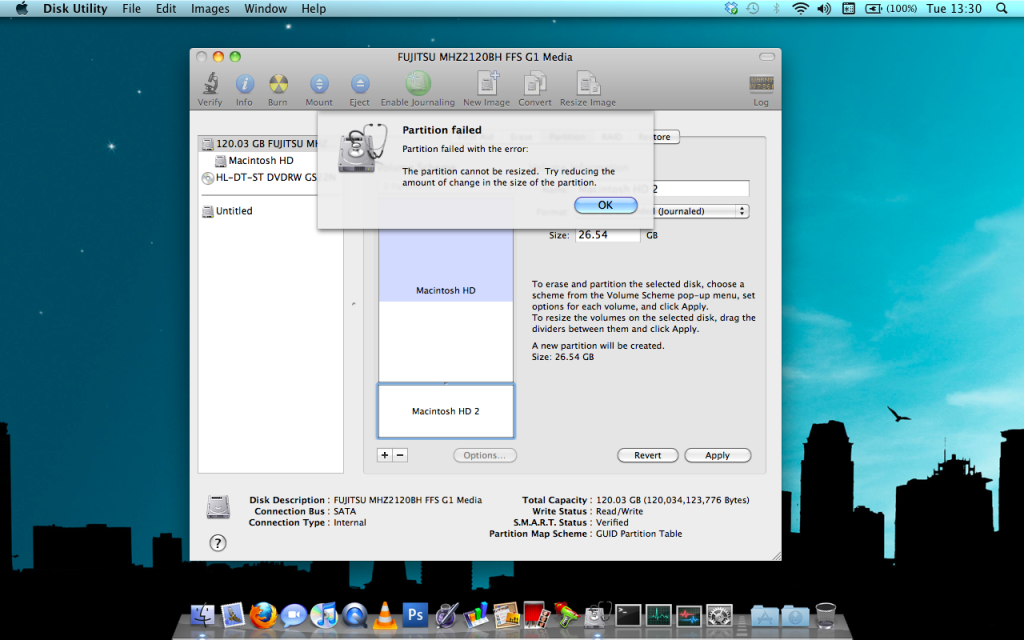The image size is (1024, 640).
Task: Click the Size field showing 26.54
Action: pos(607,235)
